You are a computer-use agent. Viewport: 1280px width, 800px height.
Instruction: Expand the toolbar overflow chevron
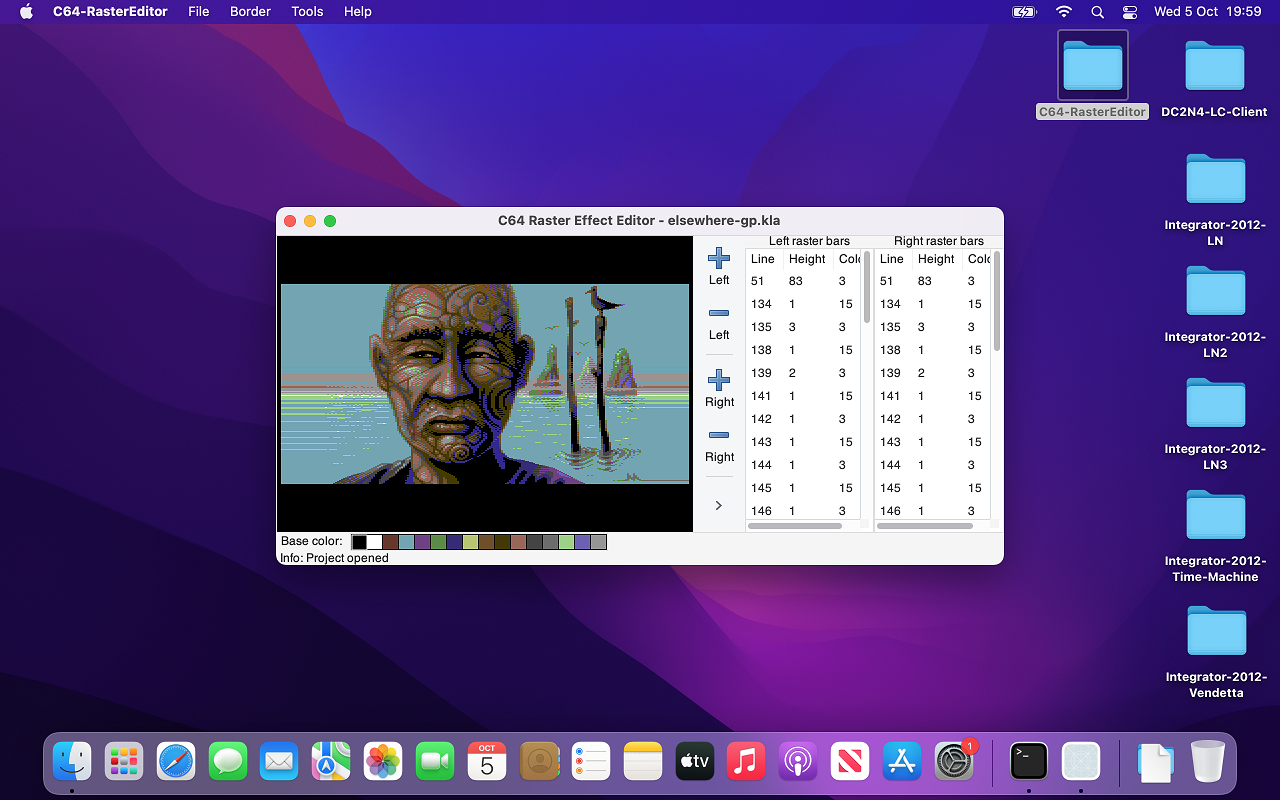click(x=718, y=506)
